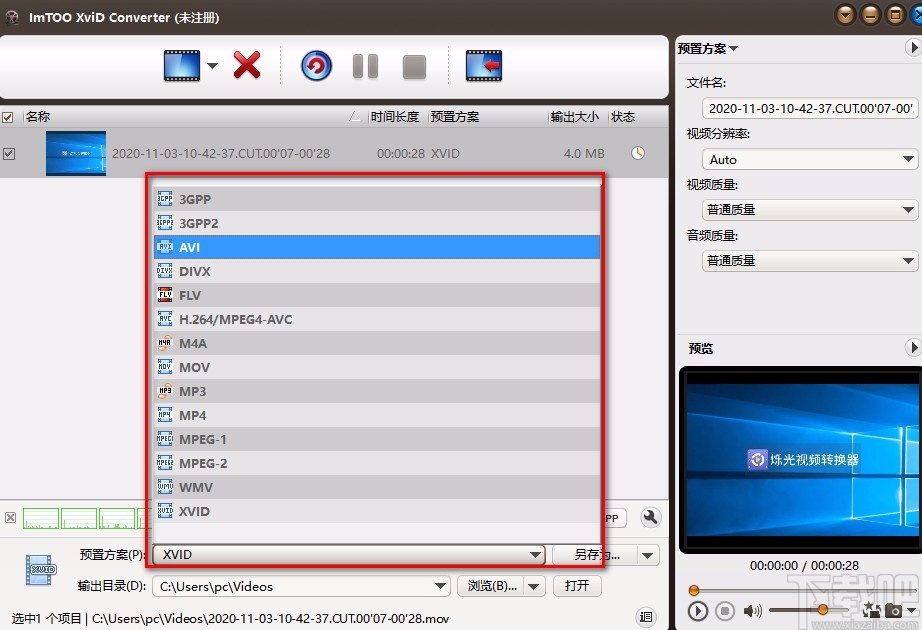This screenshot has width=922, height=630.
Task: Start conversion with the blue circular arrow
Action: (316, 65)
